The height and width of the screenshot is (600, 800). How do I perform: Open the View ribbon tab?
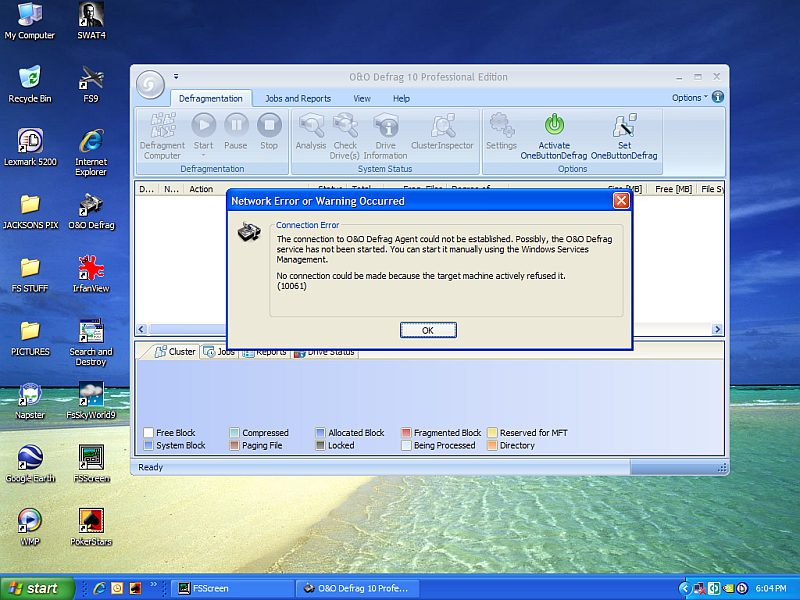pyautogui.click(x=362, y=99)
